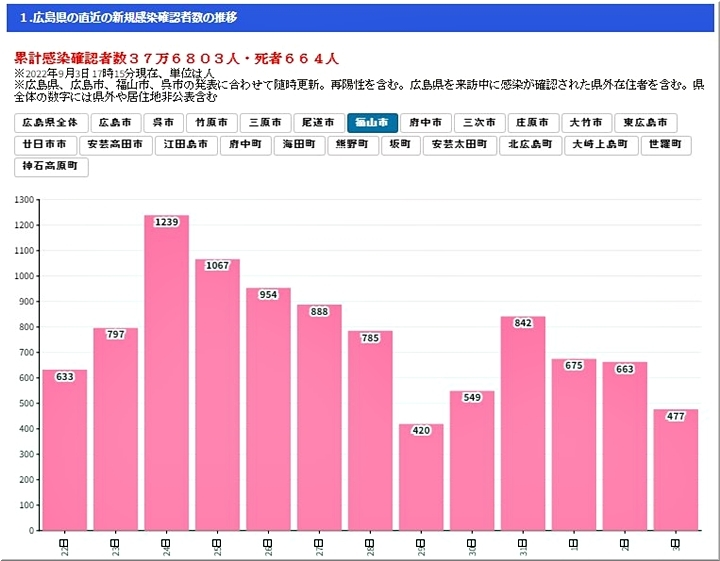Show 江田島市 statistics
Screen dimensions: 720x561
[187, 145]
